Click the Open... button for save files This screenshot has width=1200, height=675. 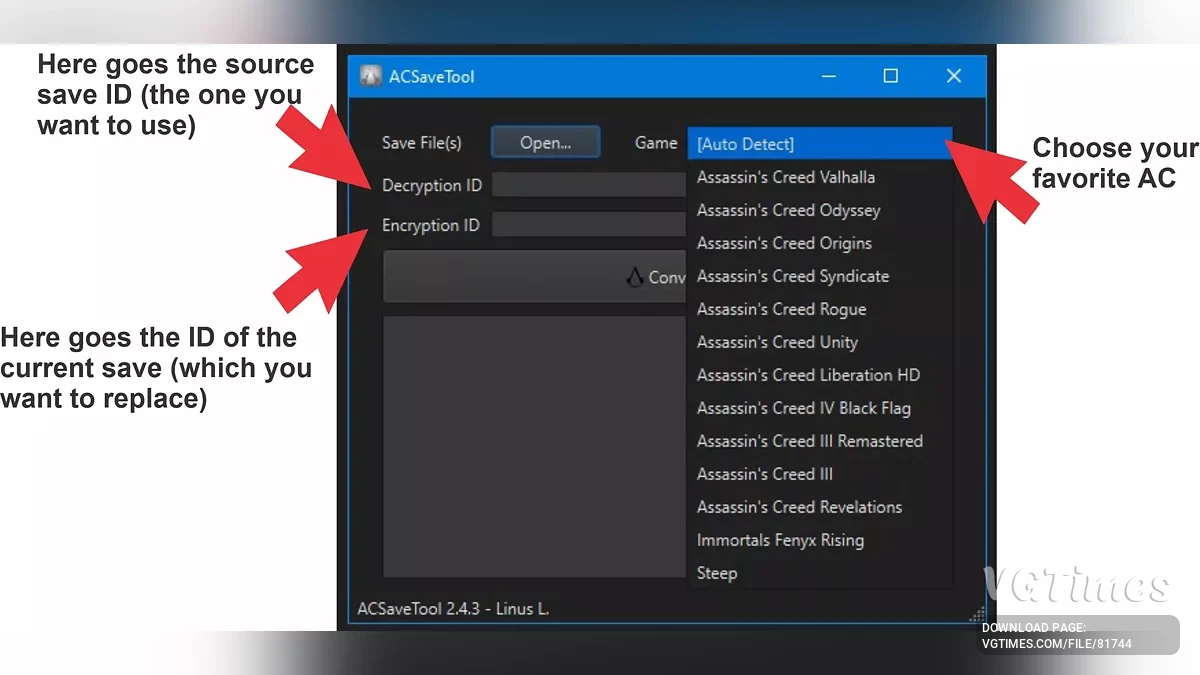[545, 143]
